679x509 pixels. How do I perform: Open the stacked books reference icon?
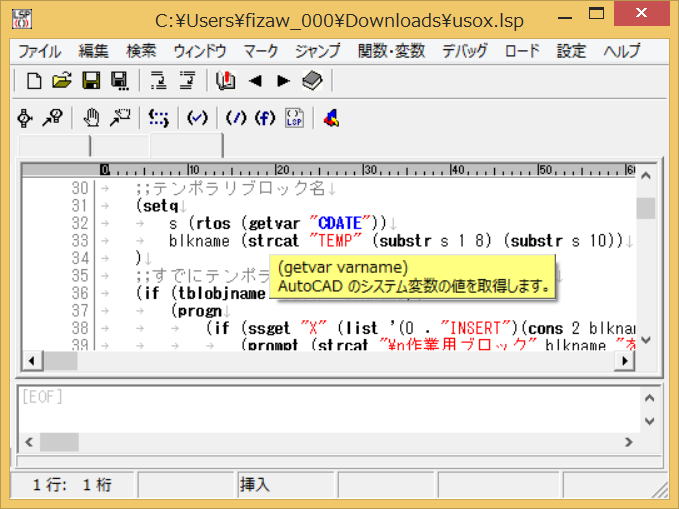(313, 81)
